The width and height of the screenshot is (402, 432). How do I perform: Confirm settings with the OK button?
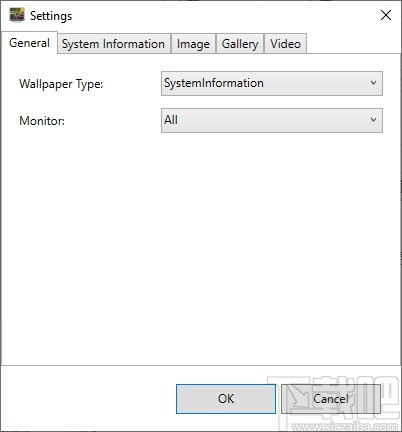click(226, 399)
